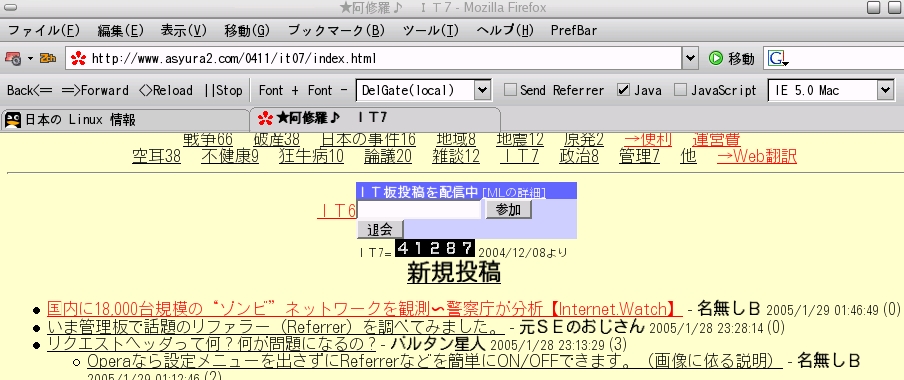Switch to the 日本の Linux 情報 tab

[x=125, y=120]
